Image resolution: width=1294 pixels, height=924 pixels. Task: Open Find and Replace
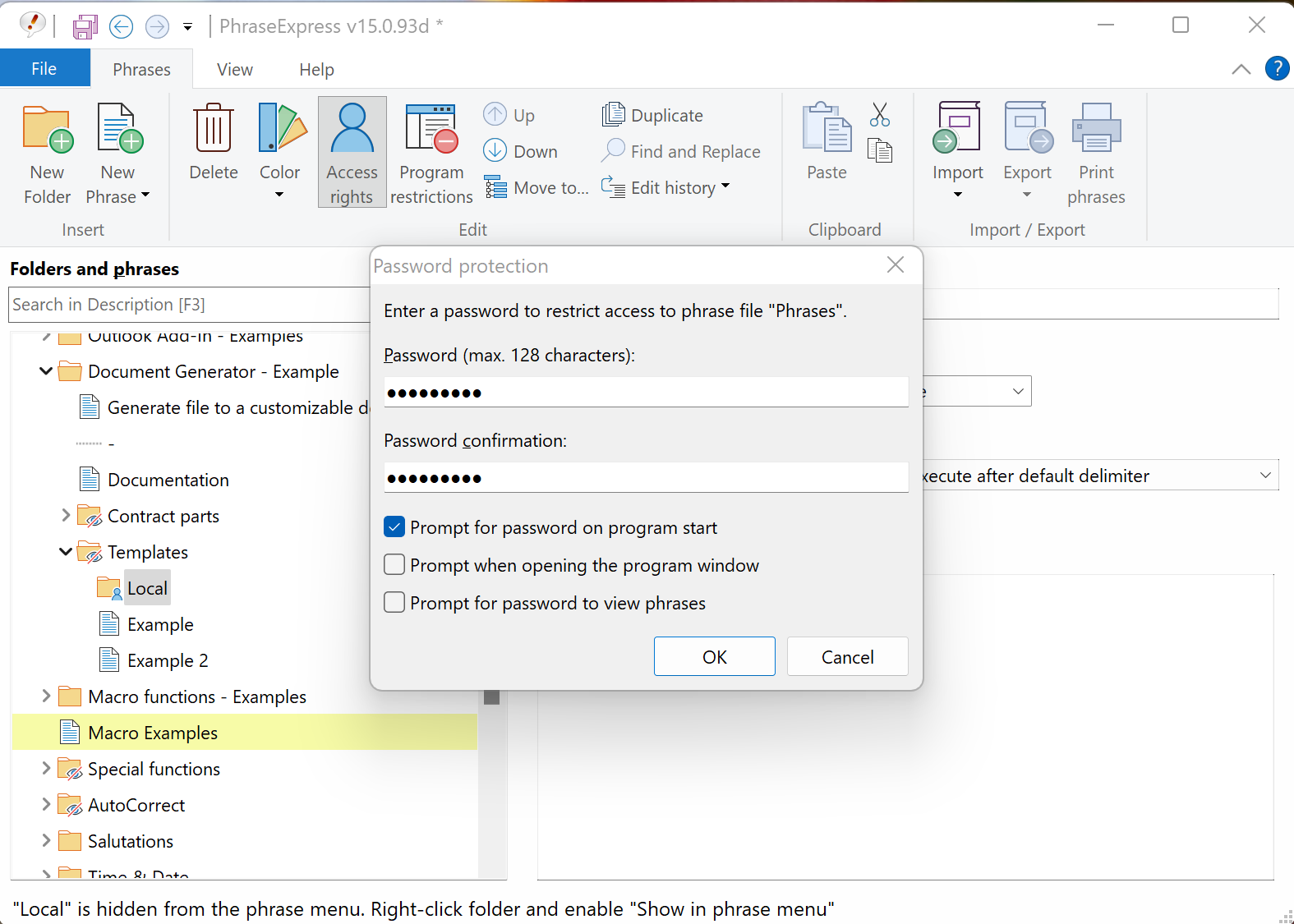681,151
